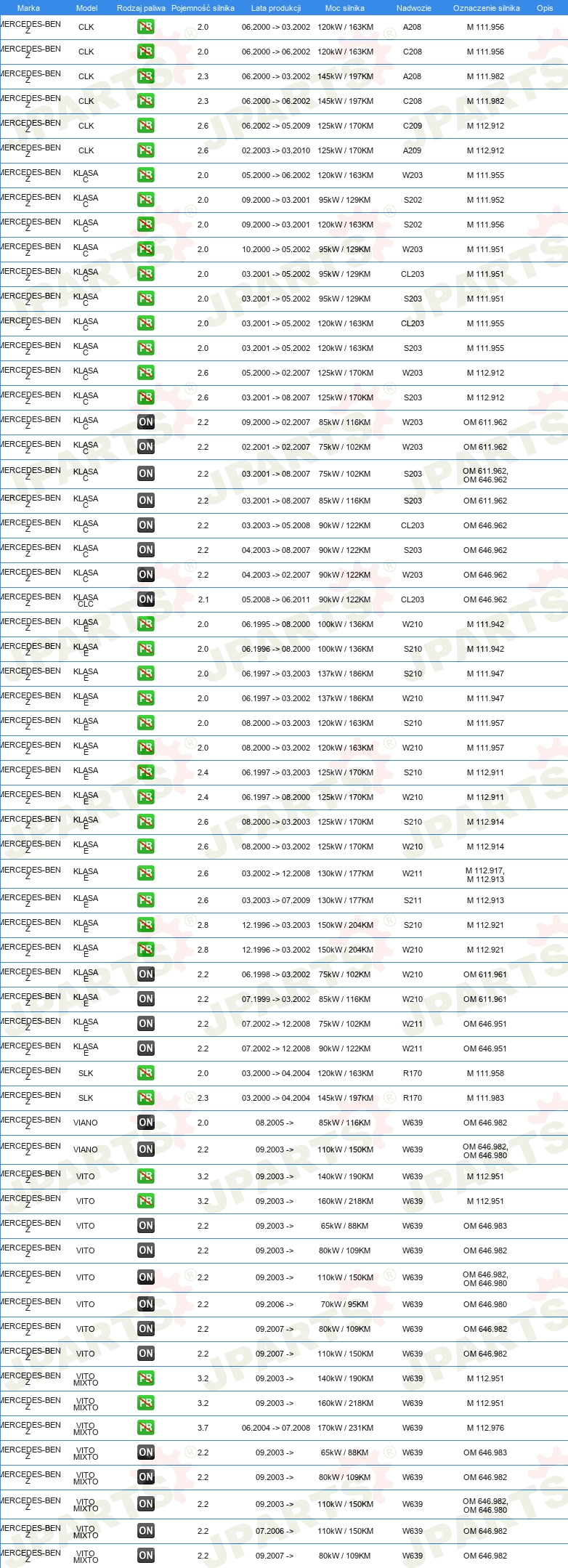
Task: Click the body code cell S211
Action: pos(413,900)
